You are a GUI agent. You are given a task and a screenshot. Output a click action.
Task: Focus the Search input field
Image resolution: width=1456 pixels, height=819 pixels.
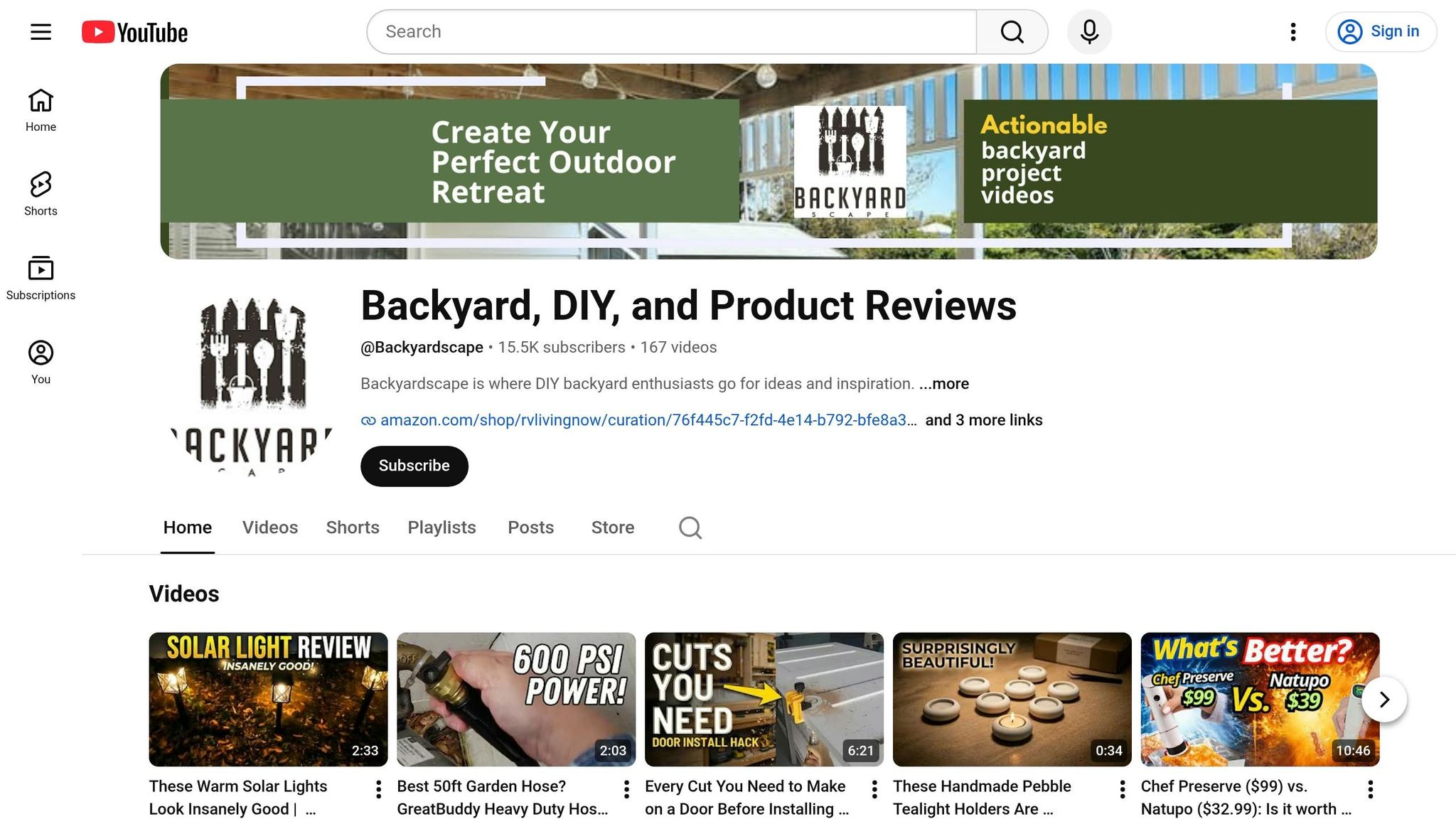672,32
